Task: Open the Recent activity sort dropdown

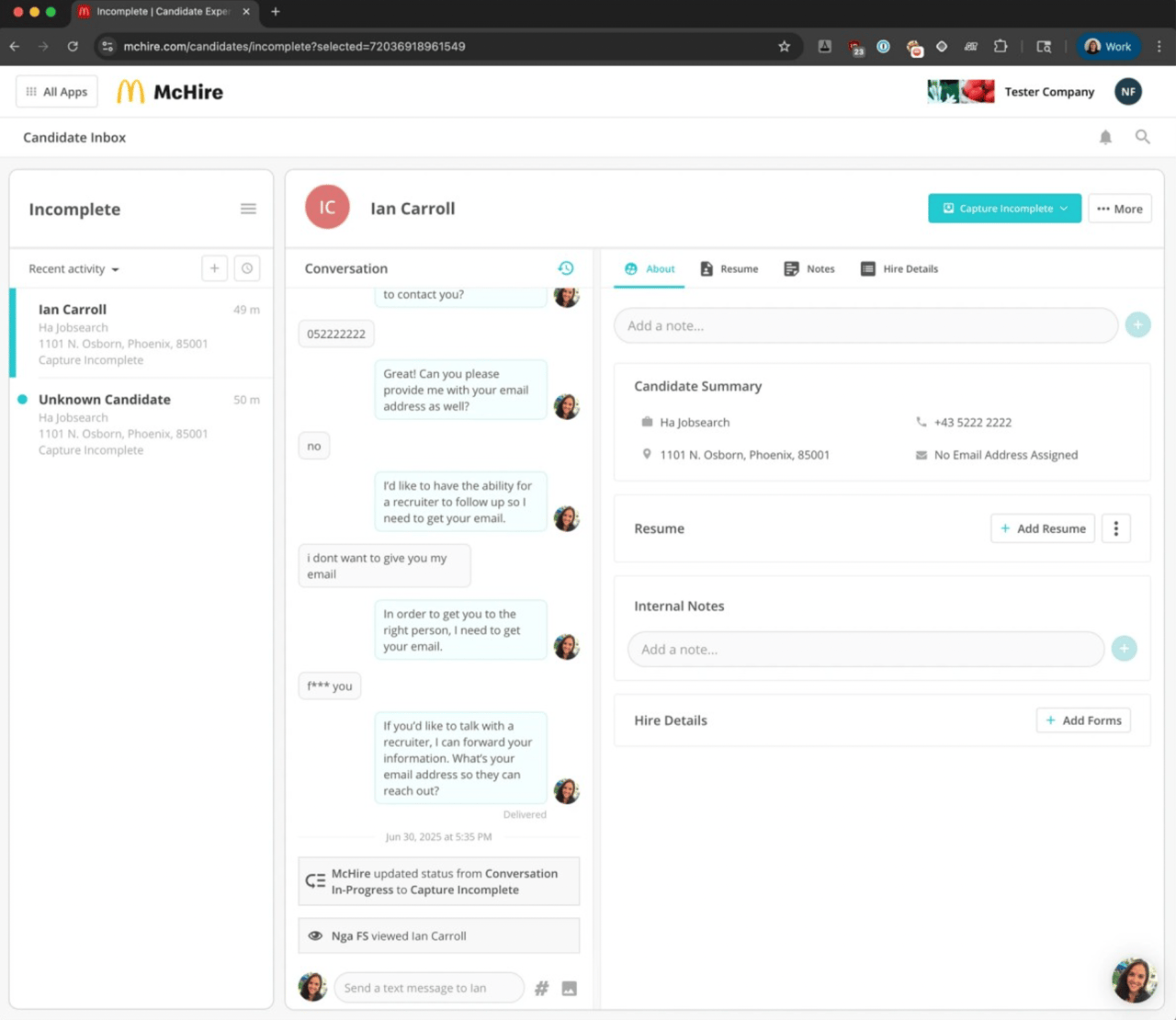Action: (74, 269)
